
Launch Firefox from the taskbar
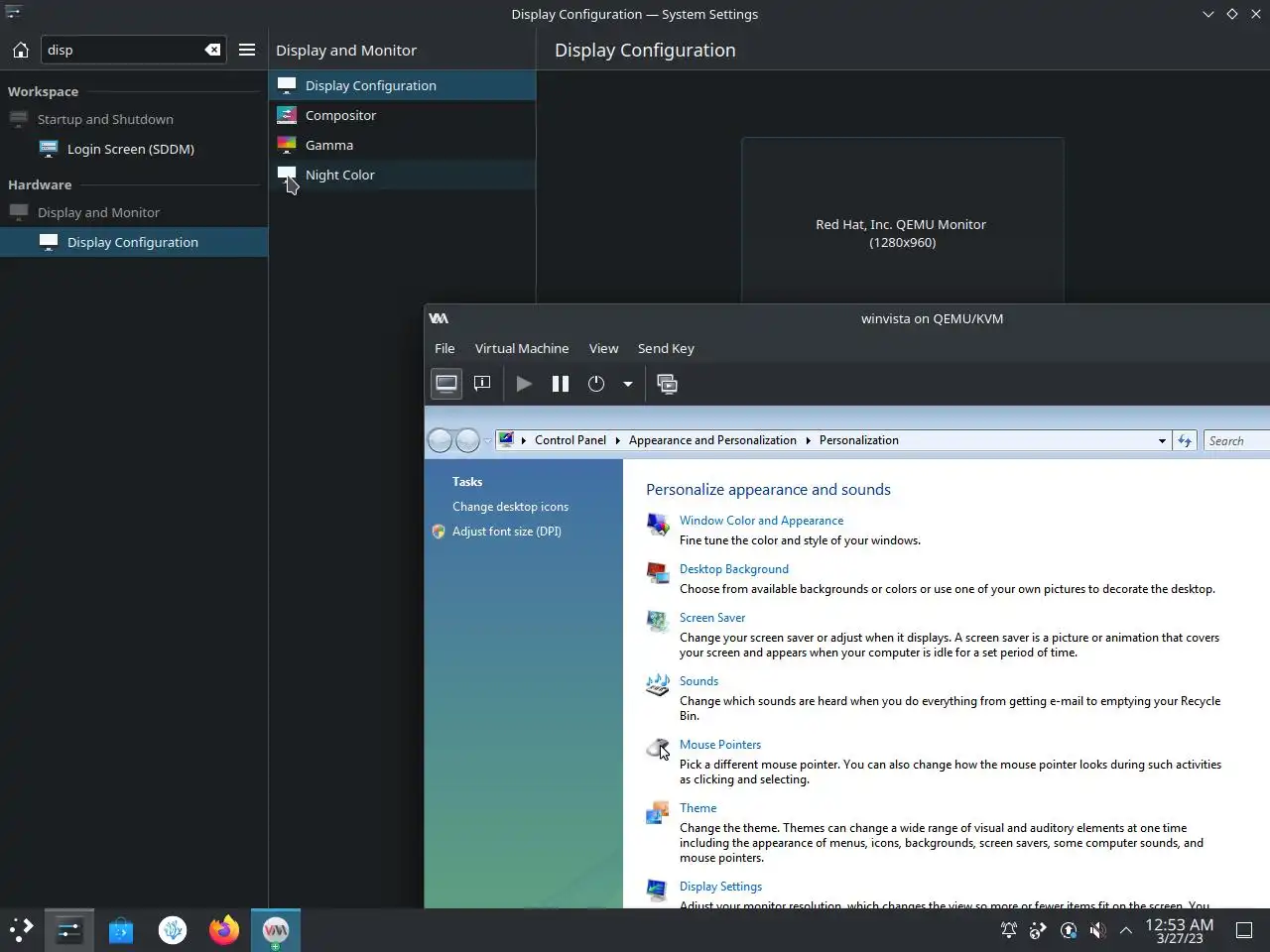(x=224, y=930)
